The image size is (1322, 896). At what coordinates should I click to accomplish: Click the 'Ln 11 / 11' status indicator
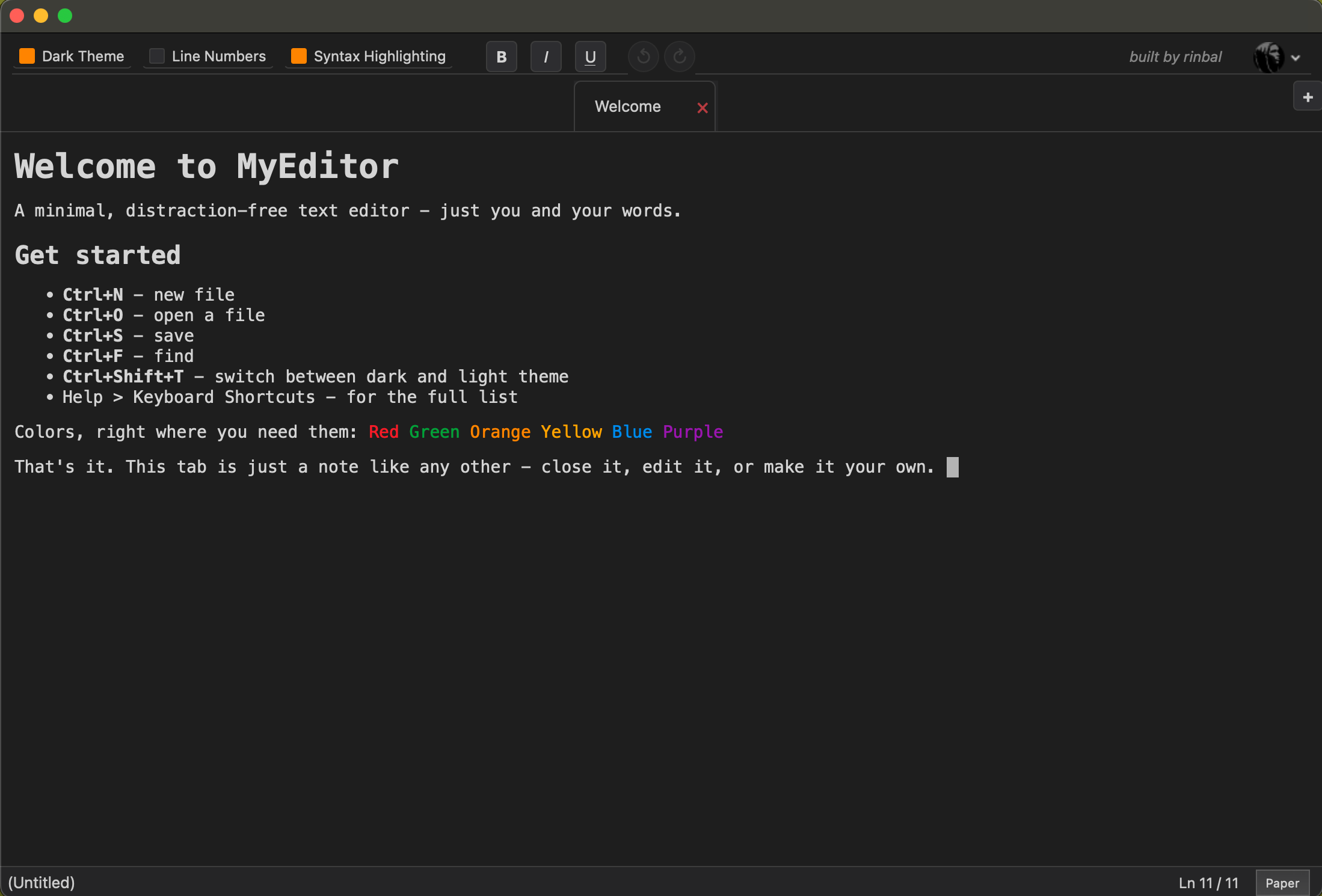tap(1208, 883)
